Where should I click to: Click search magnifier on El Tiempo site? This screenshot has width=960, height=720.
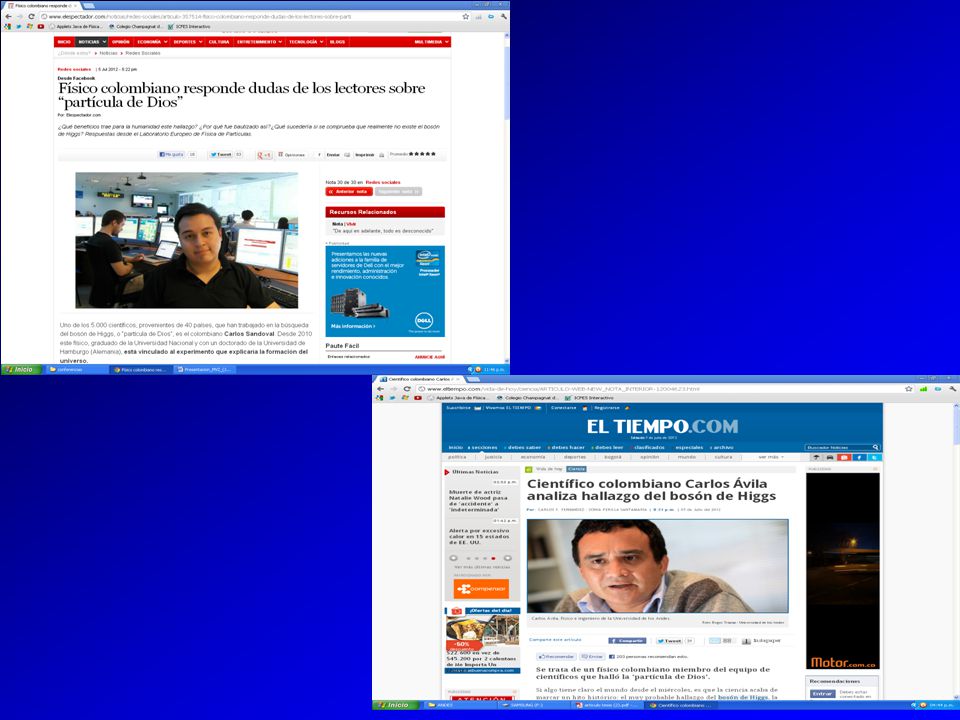876,448
